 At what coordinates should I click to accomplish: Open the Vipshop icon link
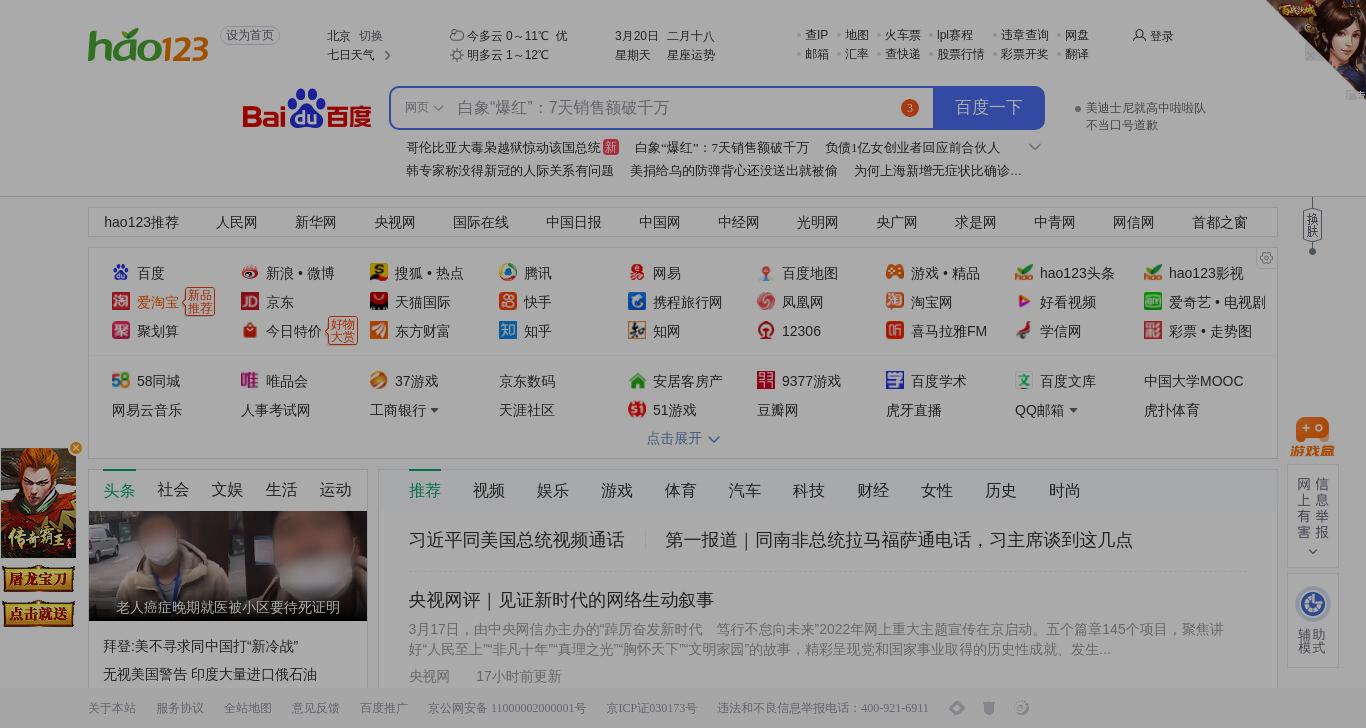pos(250,381)
